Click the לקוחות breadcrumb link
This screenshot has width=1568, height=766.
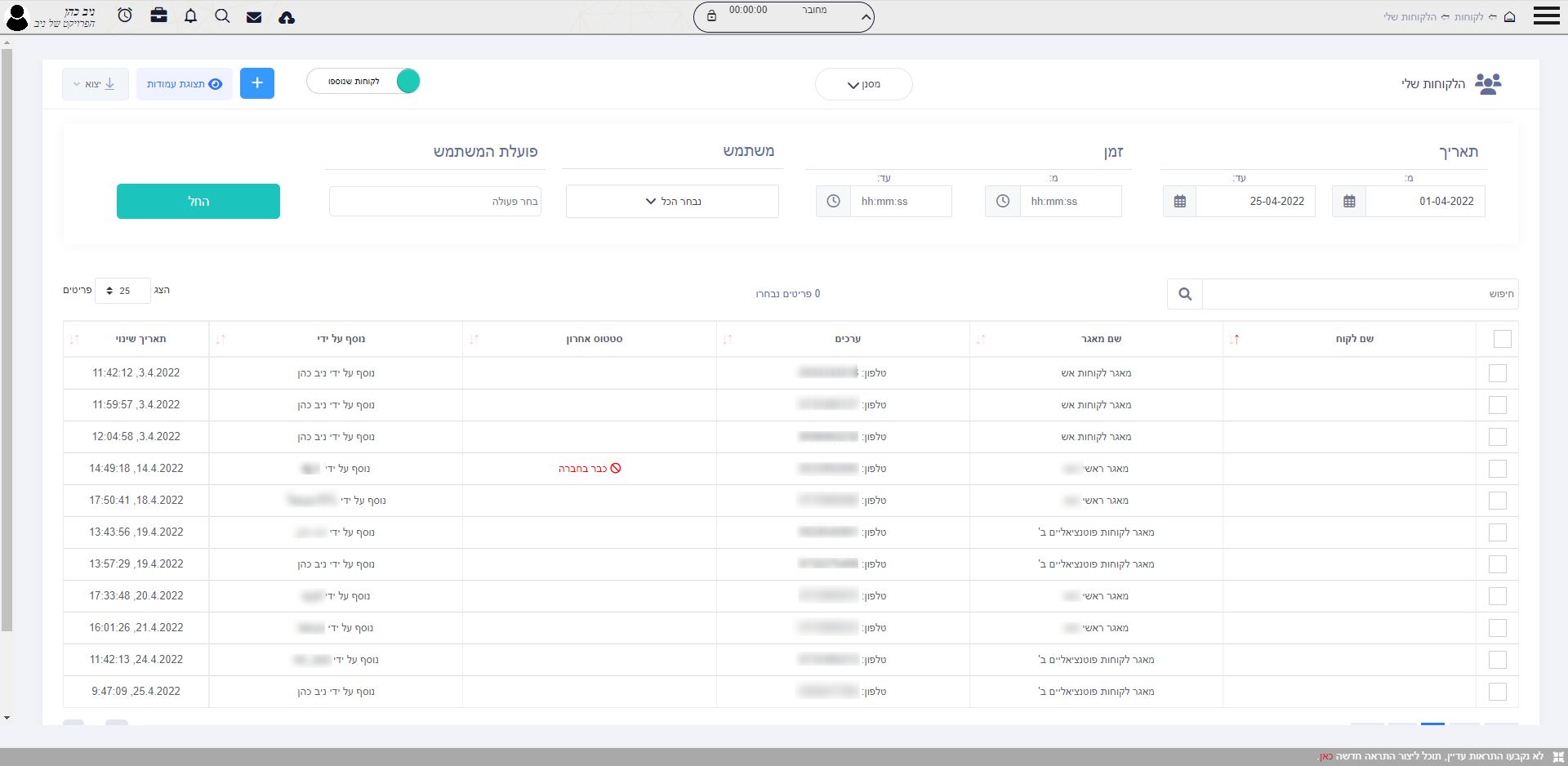tap(1468, 17)
